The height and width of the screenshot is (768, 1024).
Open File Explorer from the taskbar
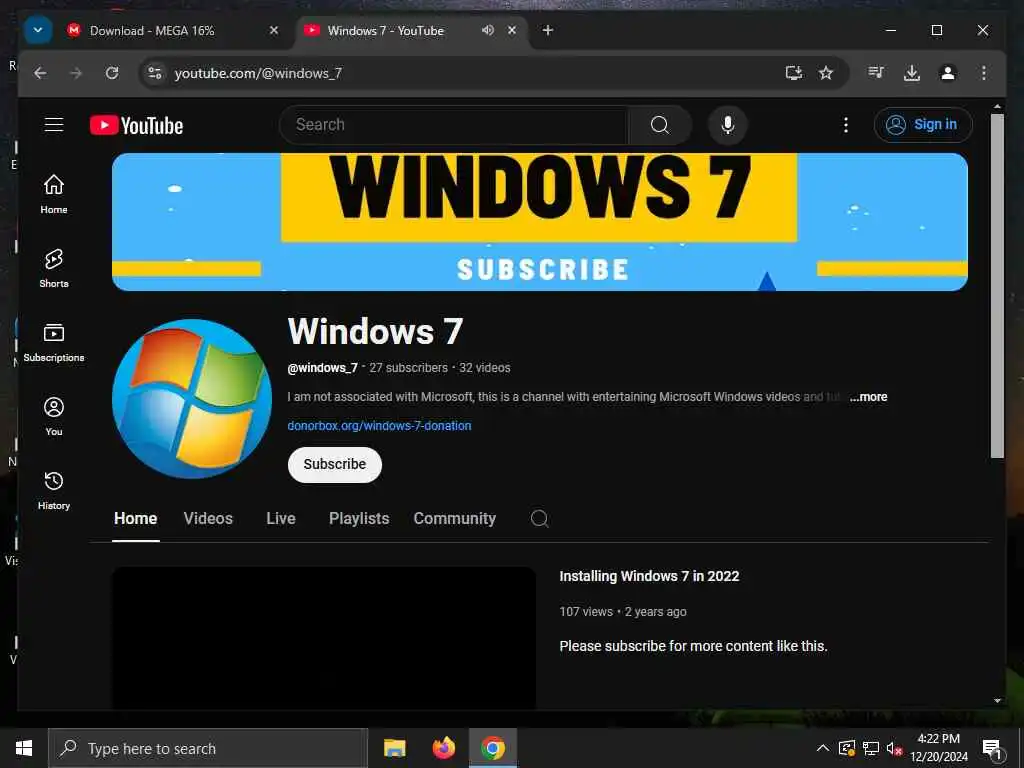pyautogui.click(x=394, y=748)
